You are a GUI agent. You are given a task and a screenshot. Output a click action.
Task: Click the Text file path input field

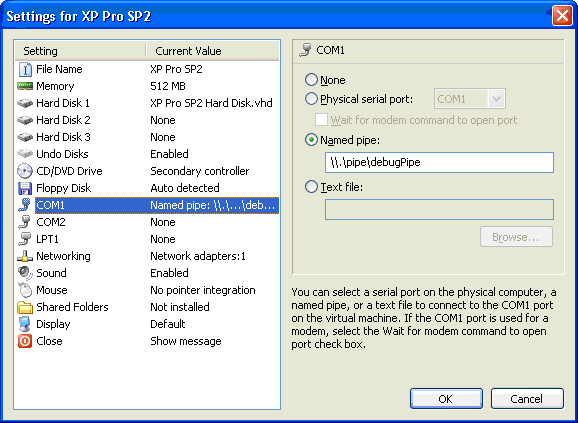439,210
